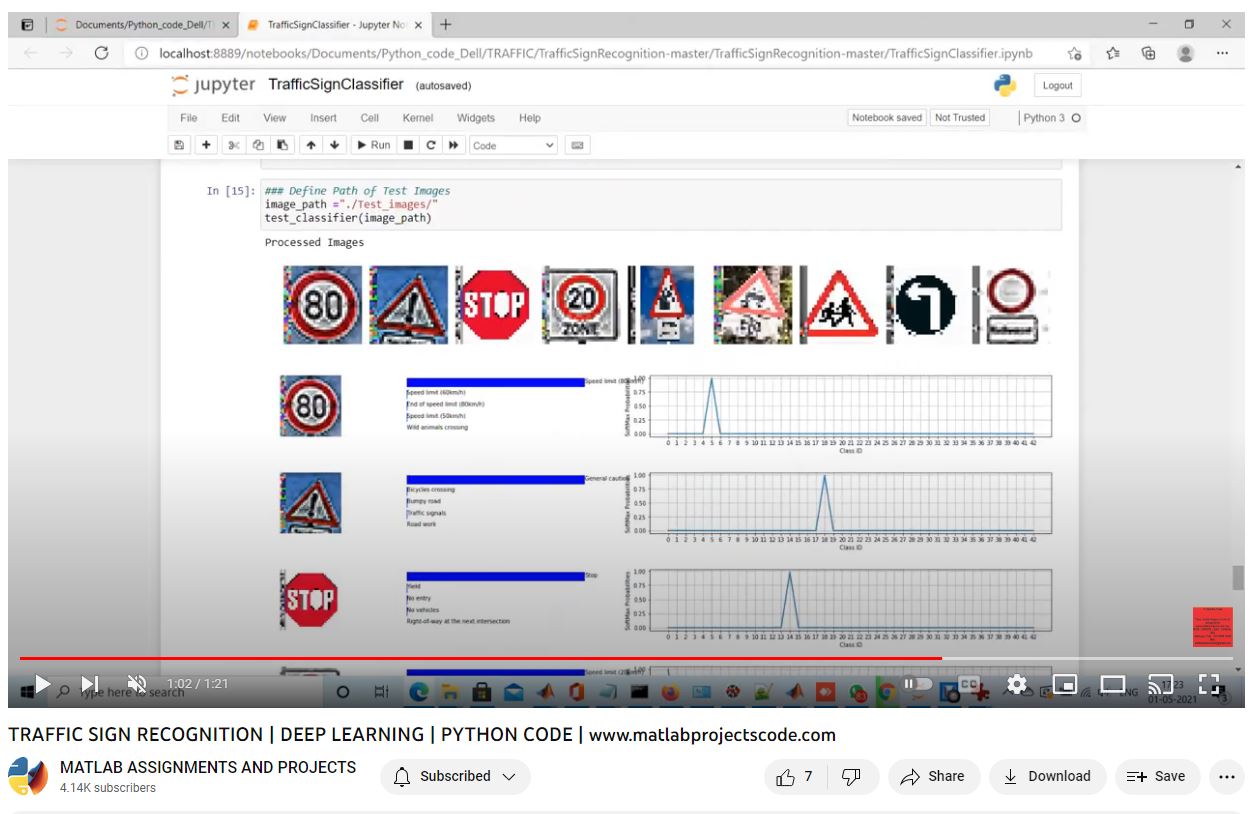Rename the TrafficSignClassifier notebook title

point(336,85)
